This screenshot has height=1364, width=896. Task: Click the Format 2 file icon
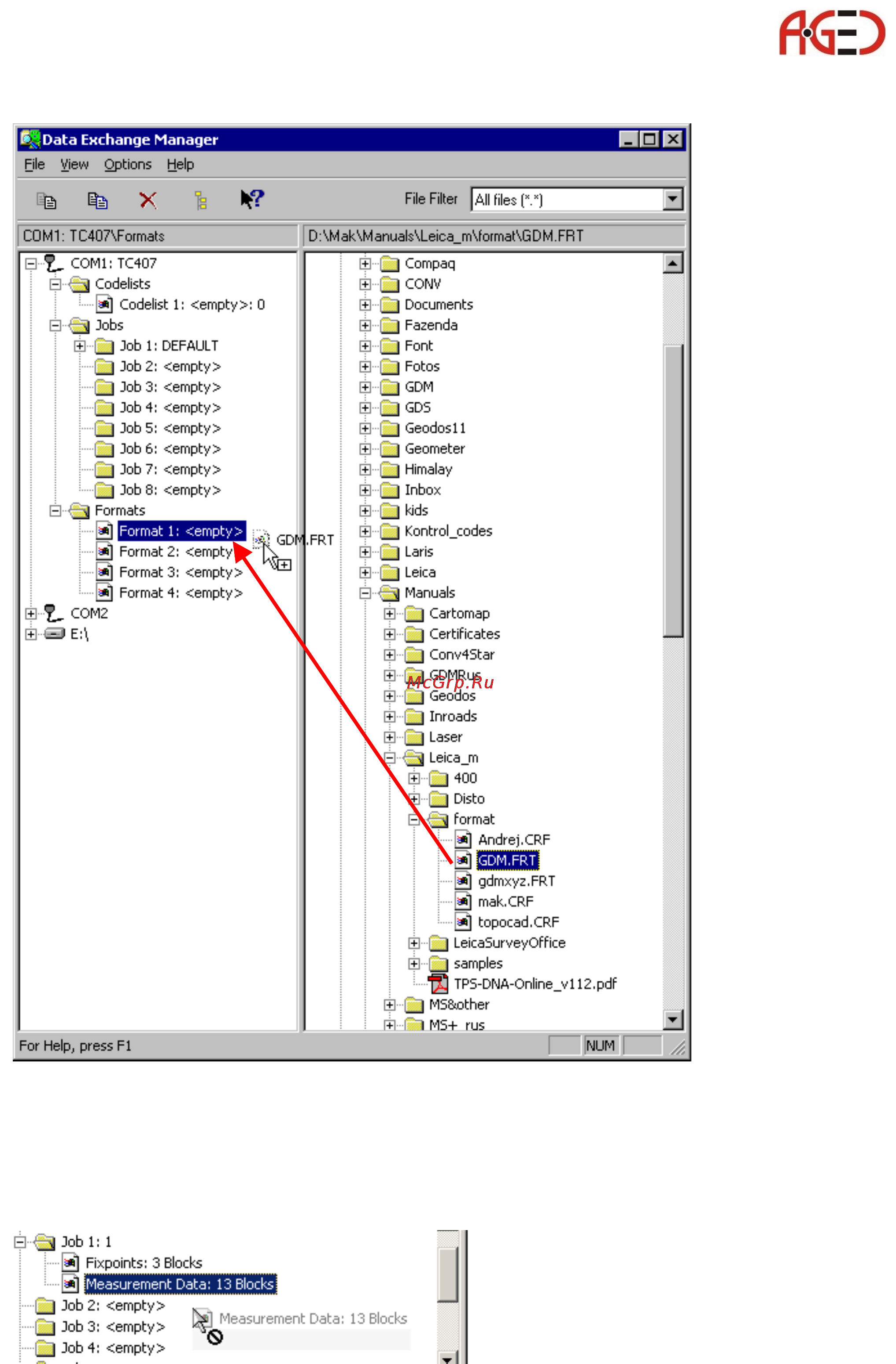(104, 551)
